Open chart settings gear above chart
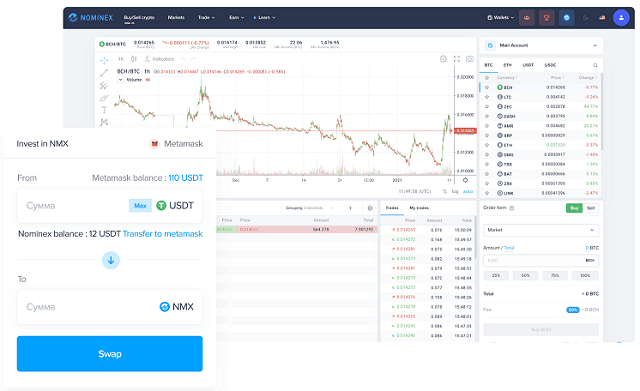The height and width of the screenshot is (391, 640). pyautogui.click(x=443, y=59)
